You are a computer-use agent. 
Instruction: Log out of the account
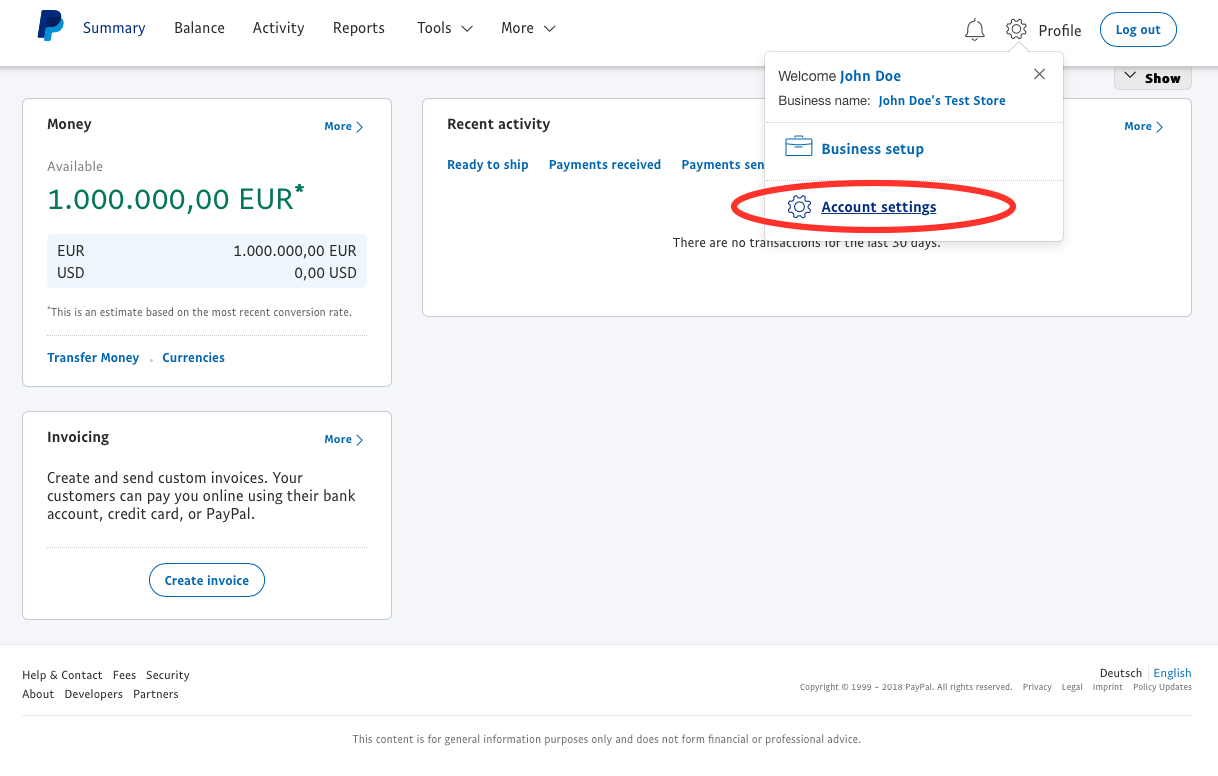1138,30
